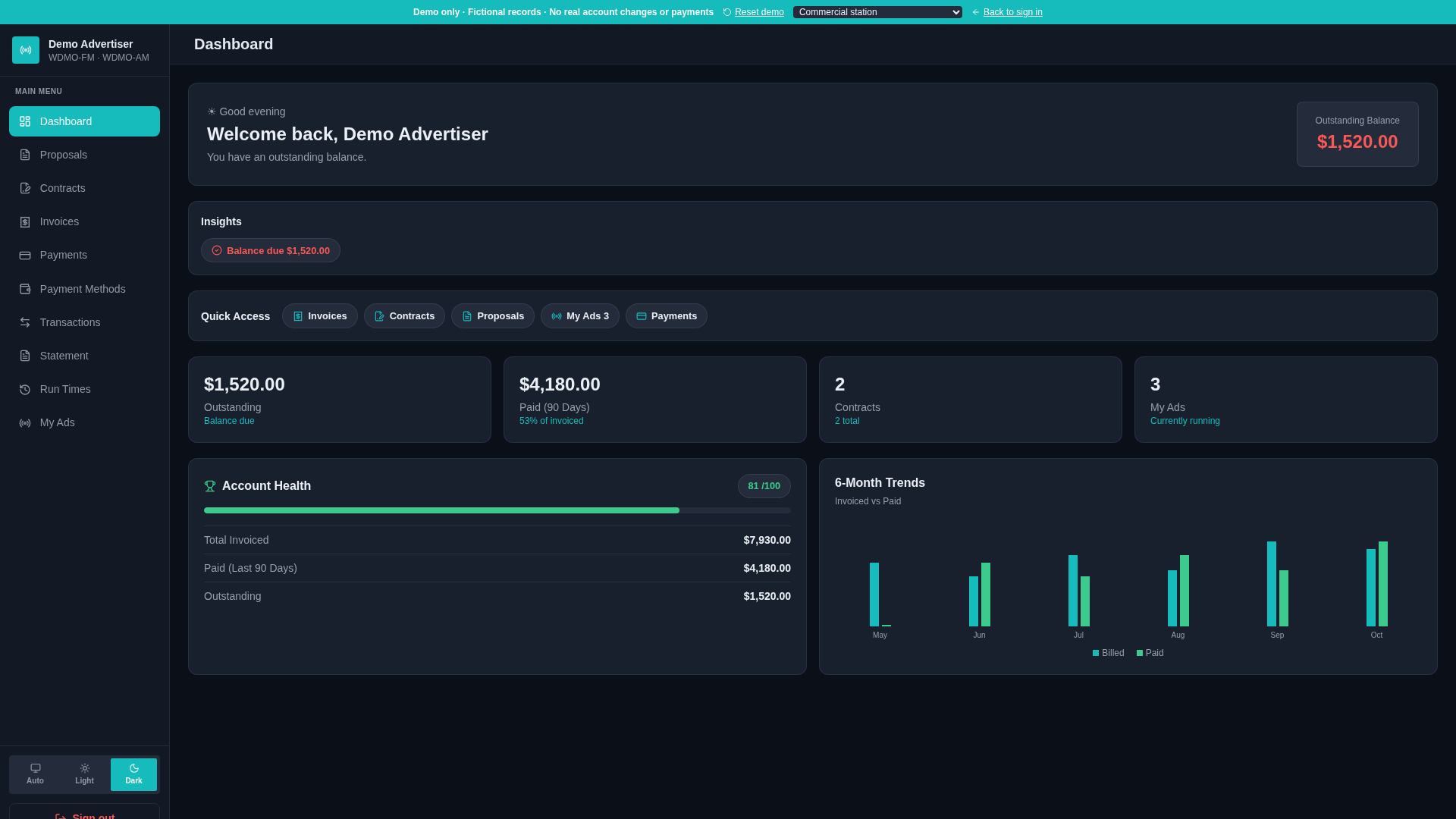Click the Proposals document icon in sidebar
1456x819 pixels.
pos(25,155)
